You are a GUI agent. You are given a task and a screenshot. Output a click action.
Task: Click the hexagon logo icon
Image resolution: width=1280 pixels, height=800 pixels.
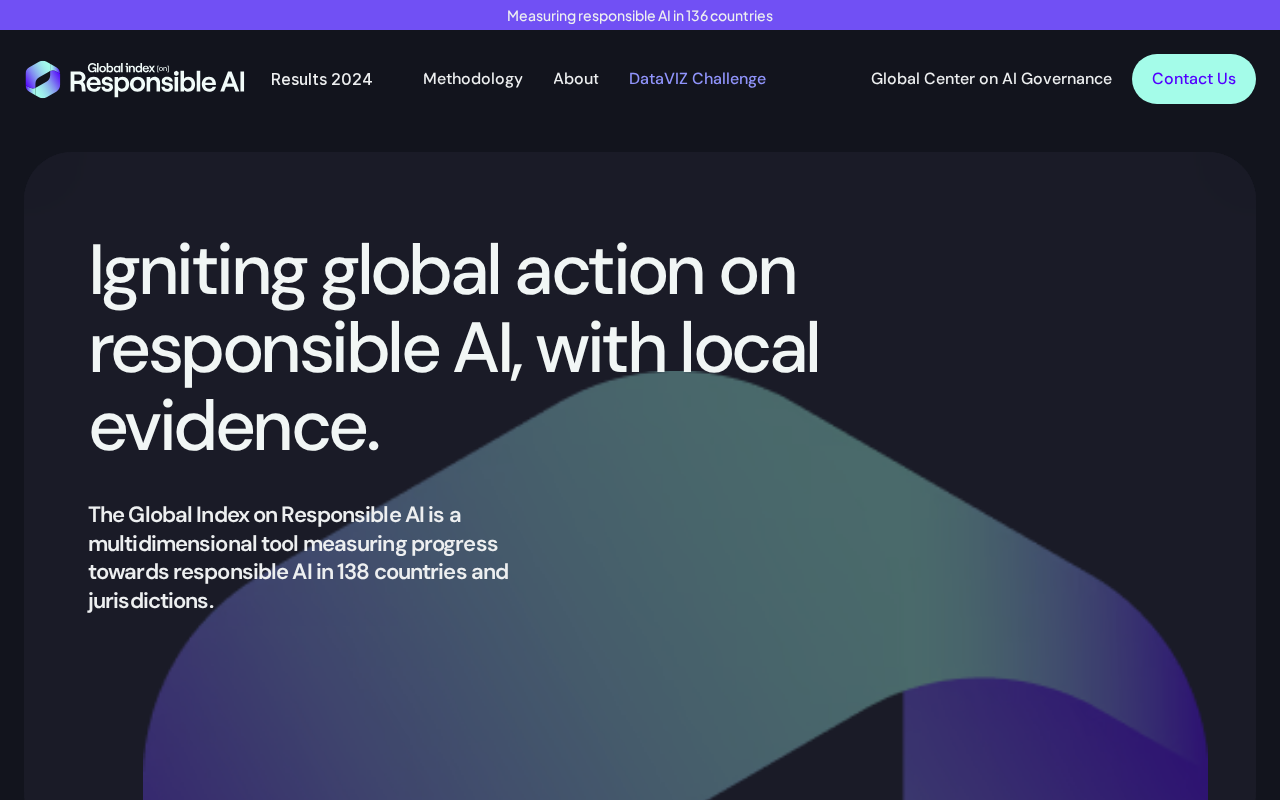click(43, 79)
